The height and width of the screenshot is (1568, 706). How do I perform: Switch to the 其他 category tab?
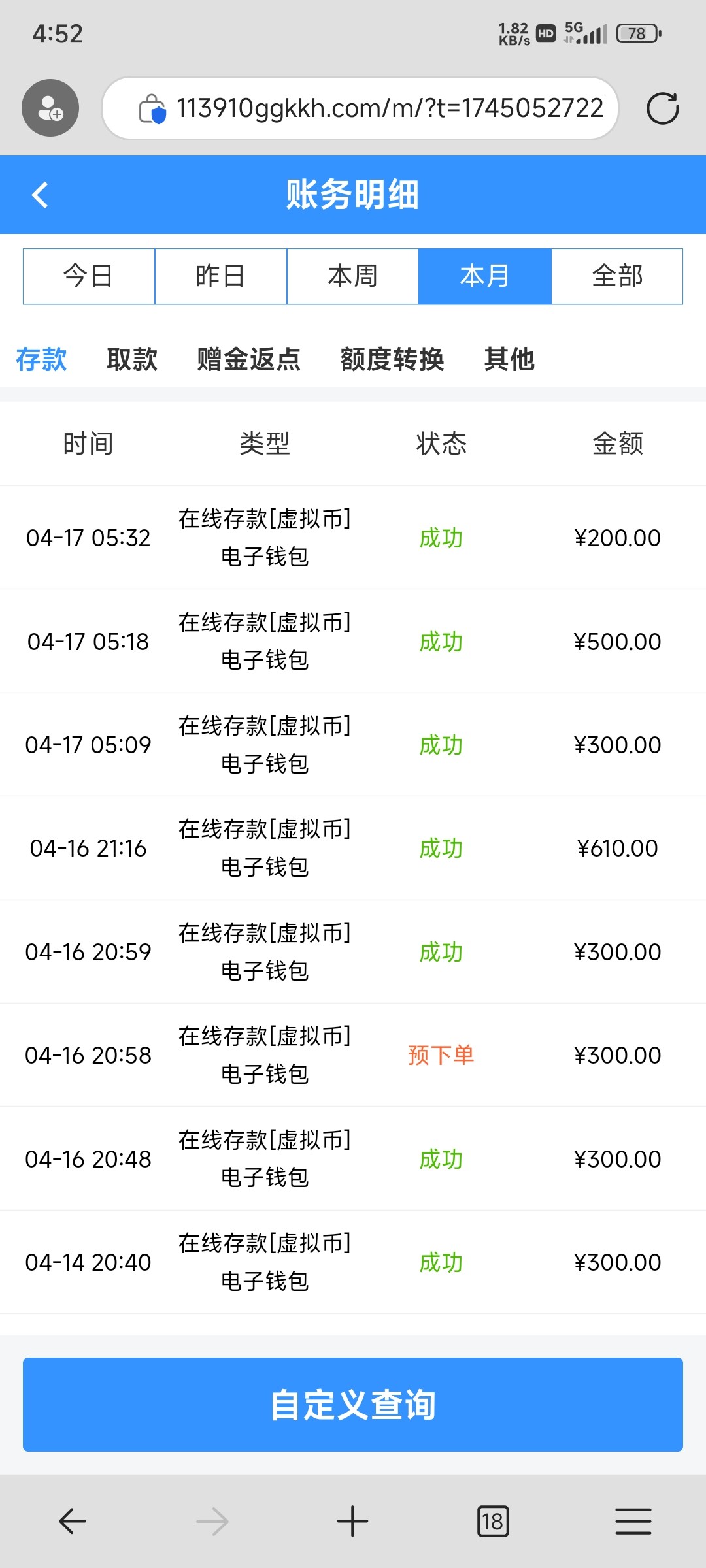509,359
